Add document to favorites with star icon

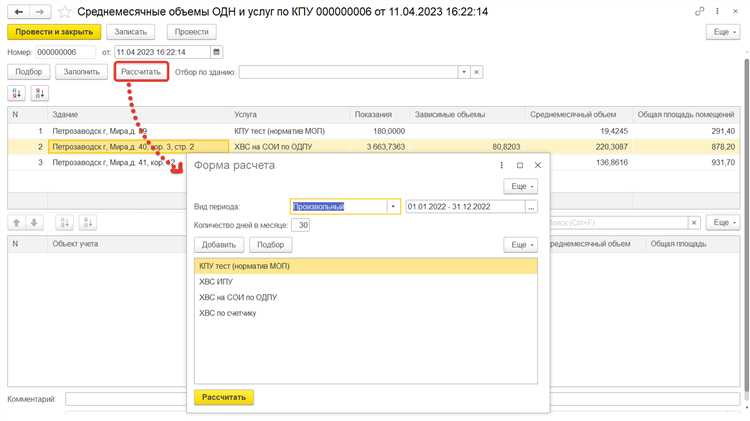tap(65, 12)
